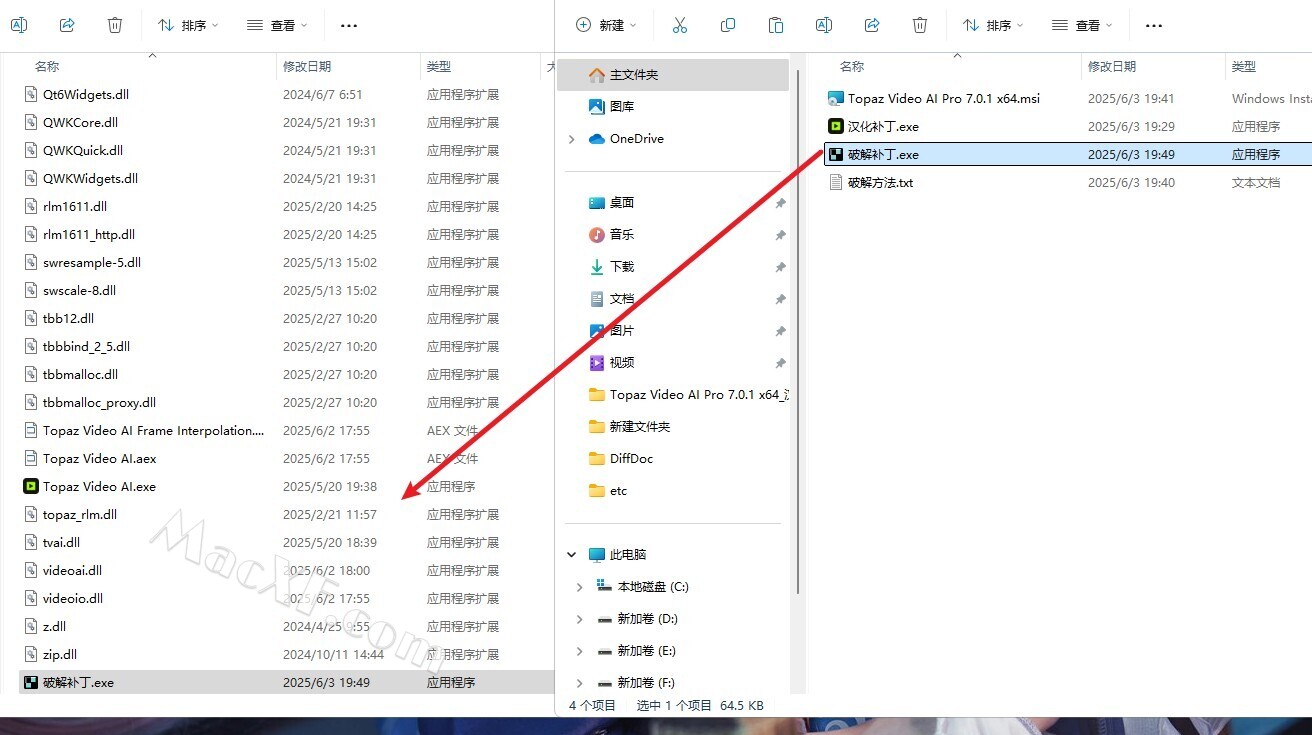This screenshot has height=735, width=1312.
Task: Collapse the 此电脑 tree node
Action: click(571, 554)
